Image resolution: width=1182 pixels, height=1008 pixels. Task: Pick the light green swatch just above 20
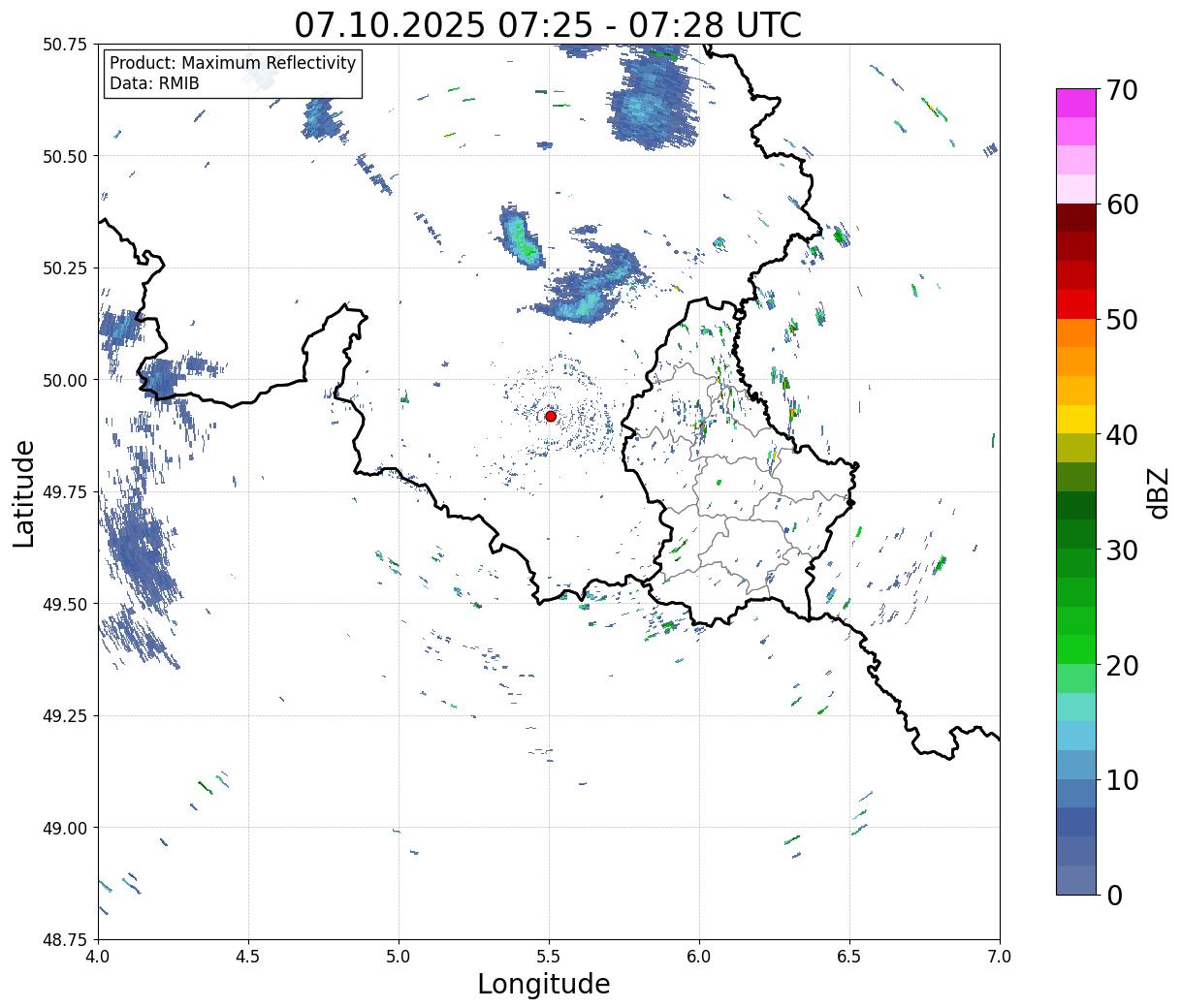[x=1076, y=649]
